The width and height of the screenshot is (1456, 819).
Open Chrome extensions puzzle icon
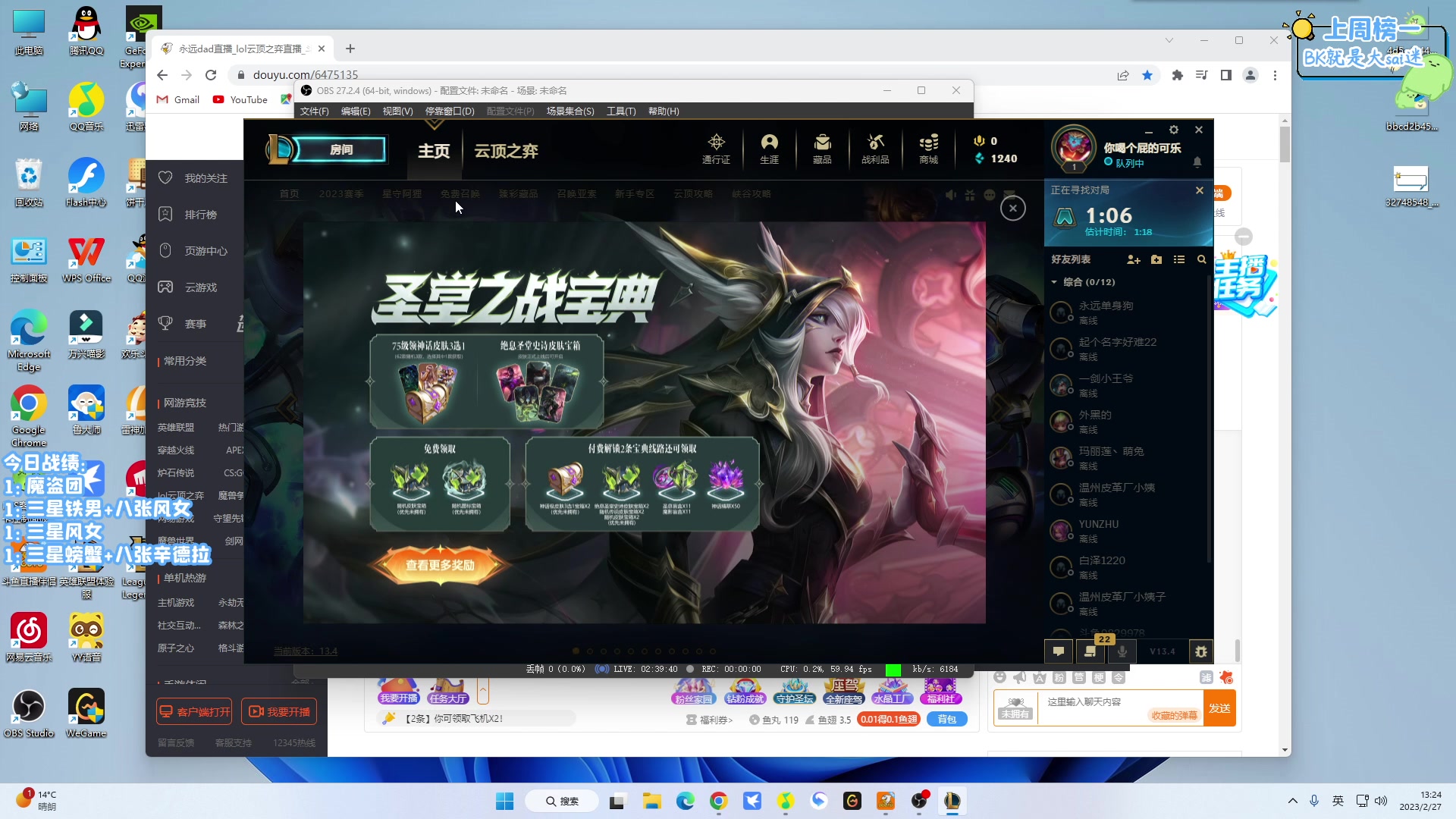tap(1177, 75)
